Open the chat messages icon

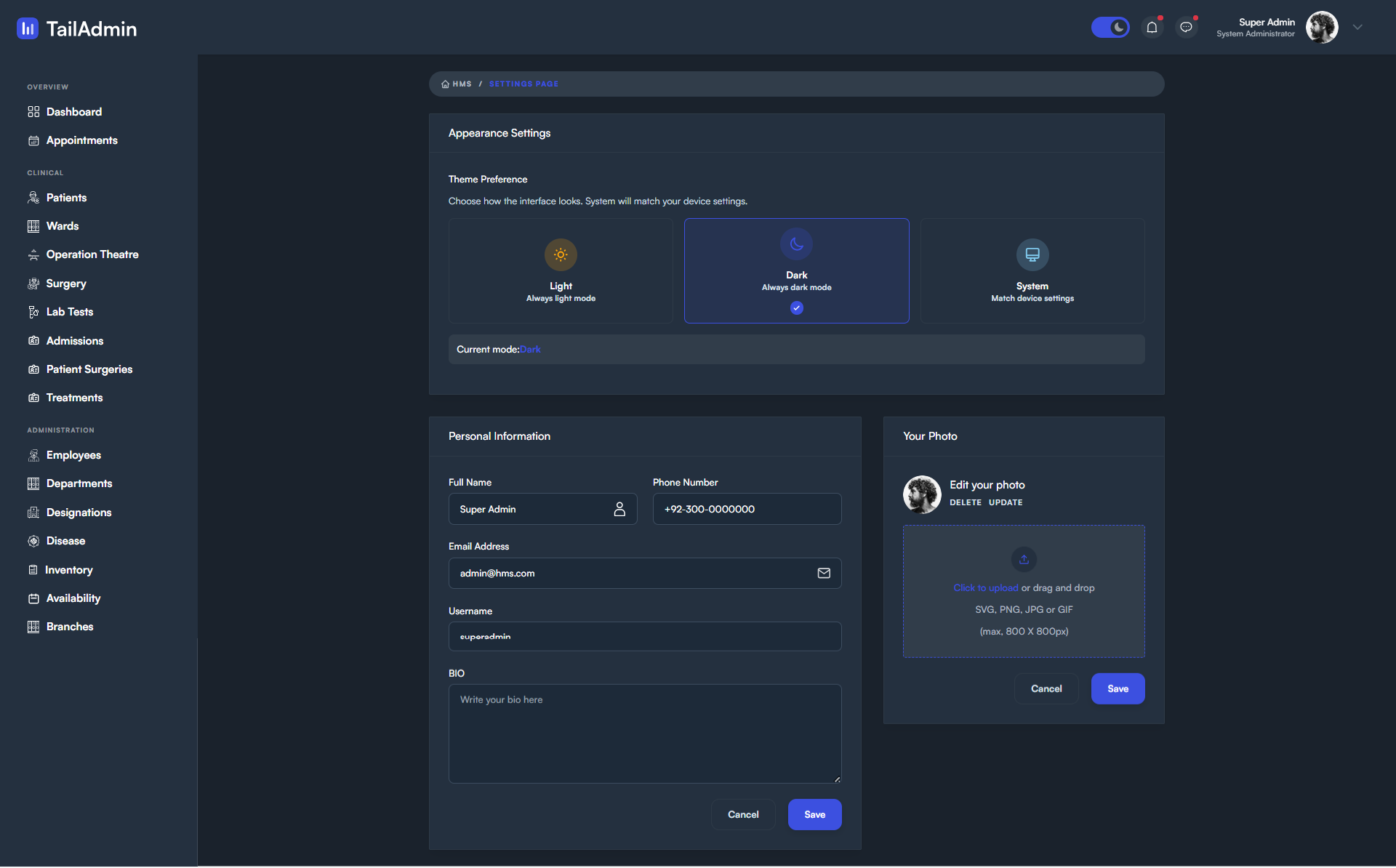pos(1186,28)
